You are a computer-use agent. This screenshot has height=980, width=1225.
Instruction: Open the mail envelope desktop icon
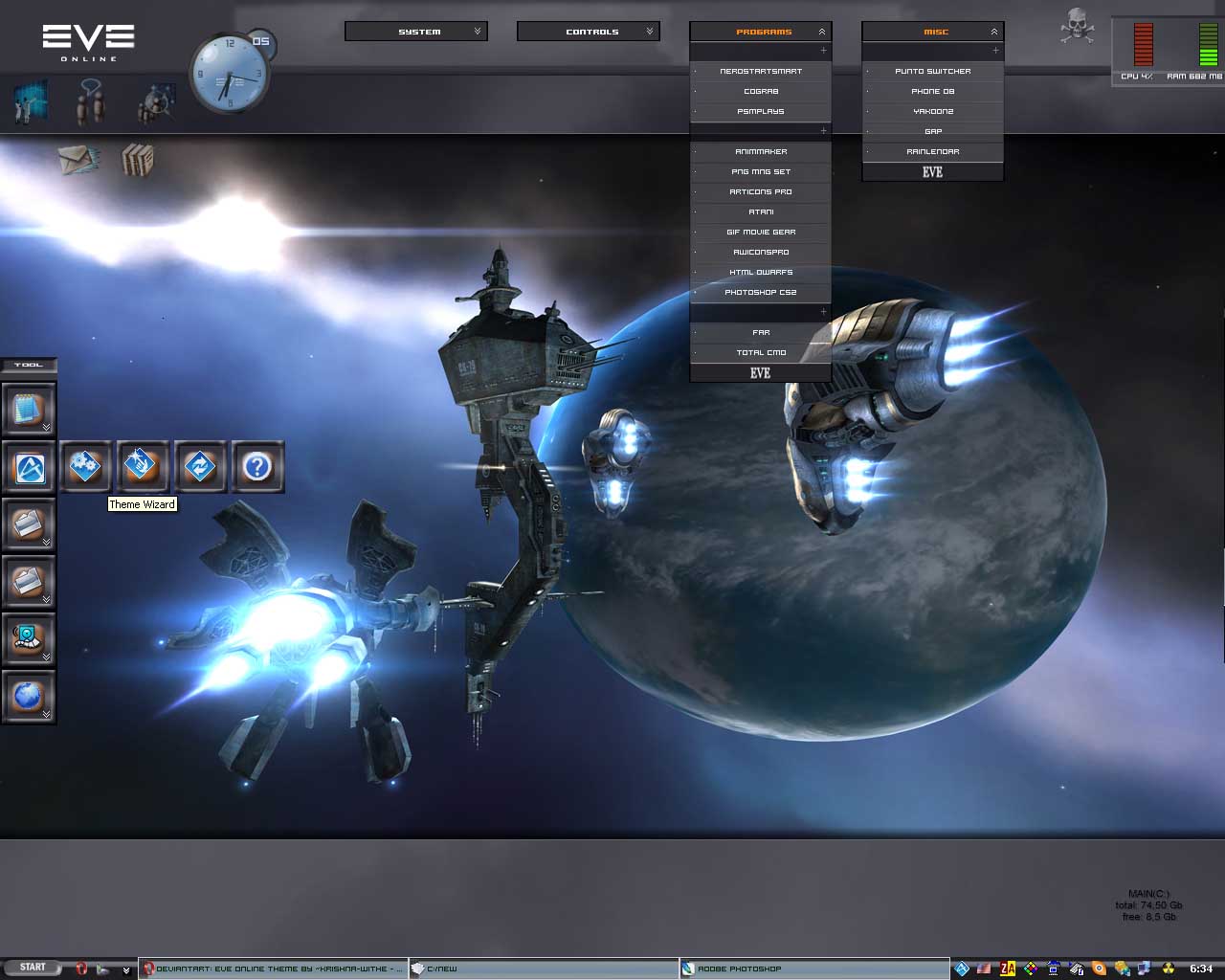point(78,159)
